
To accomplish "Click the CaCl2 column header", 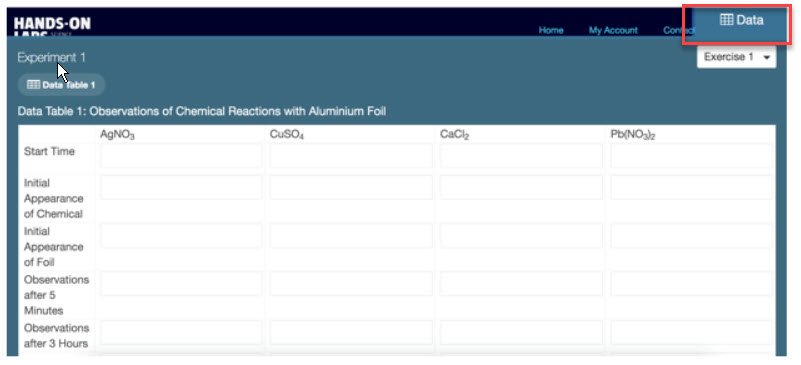I will (x=455, y=135).
